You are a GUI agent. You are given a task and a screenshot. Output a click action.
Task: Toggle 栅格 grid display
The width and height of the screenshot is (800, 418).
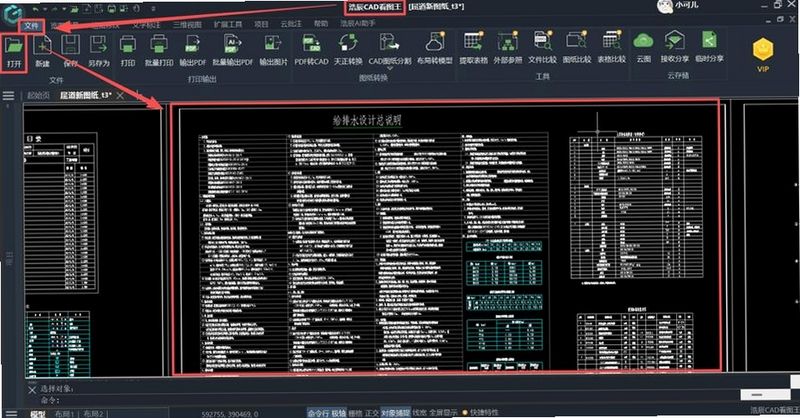point(355,412)
